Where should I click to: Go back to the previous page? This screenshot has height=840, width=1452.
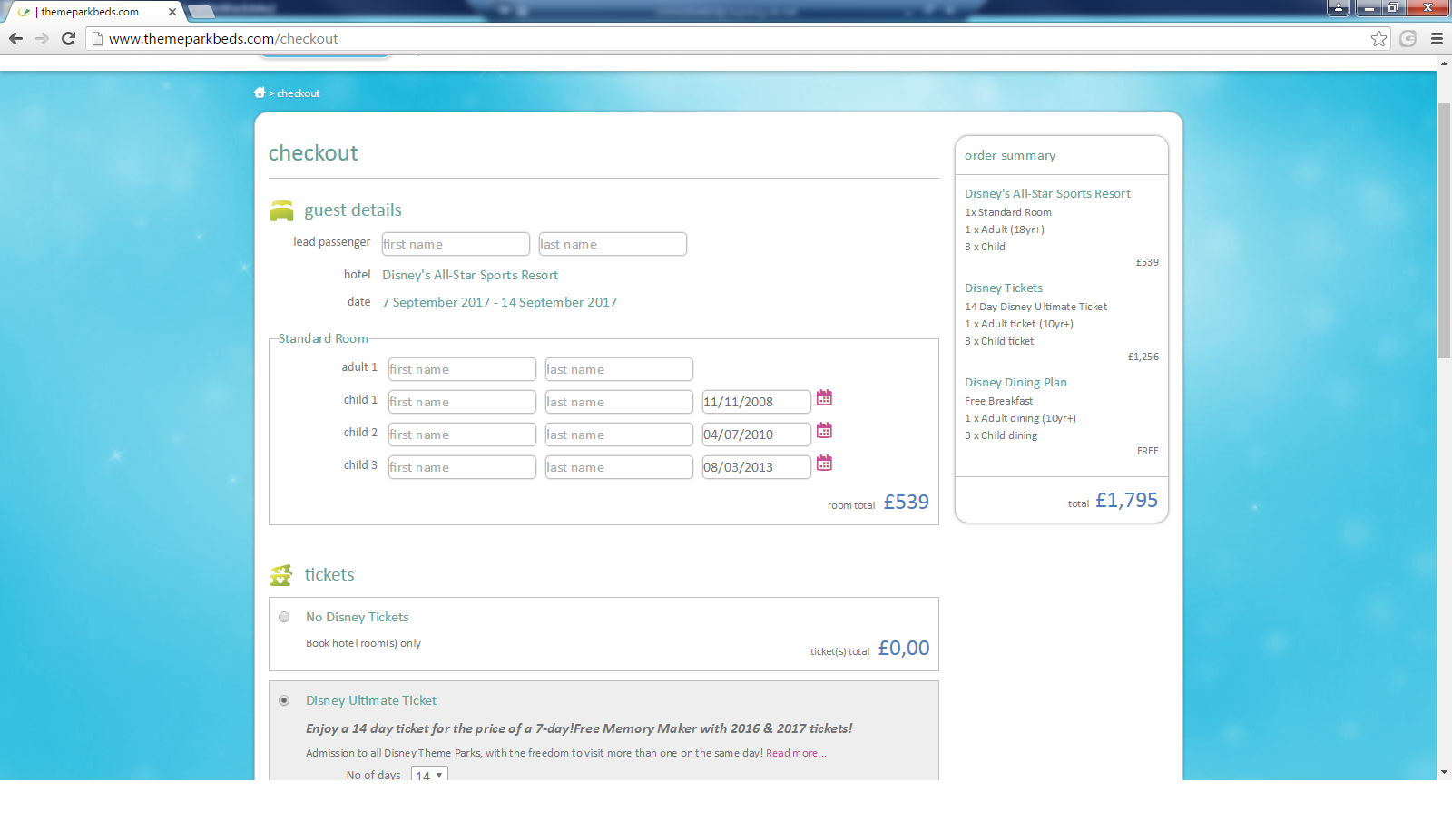pos(15,38)
